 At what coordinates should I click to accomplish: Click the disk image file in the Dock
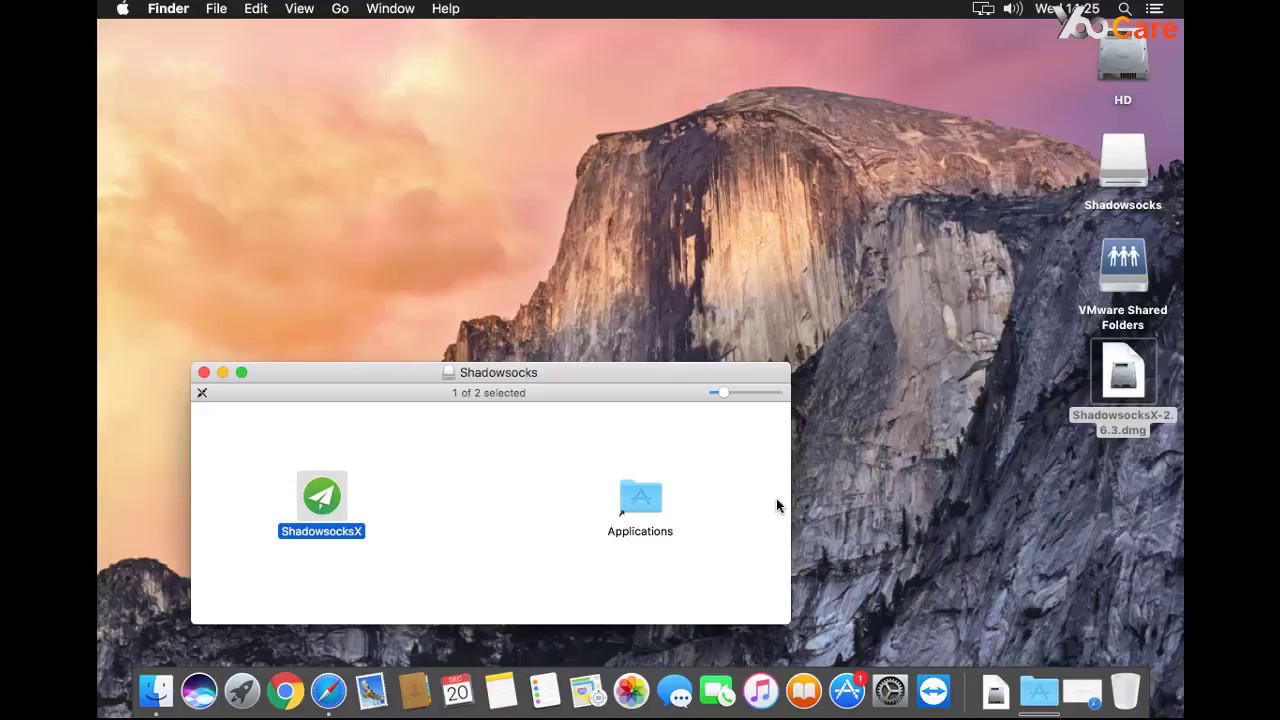[x=996, y=691]
